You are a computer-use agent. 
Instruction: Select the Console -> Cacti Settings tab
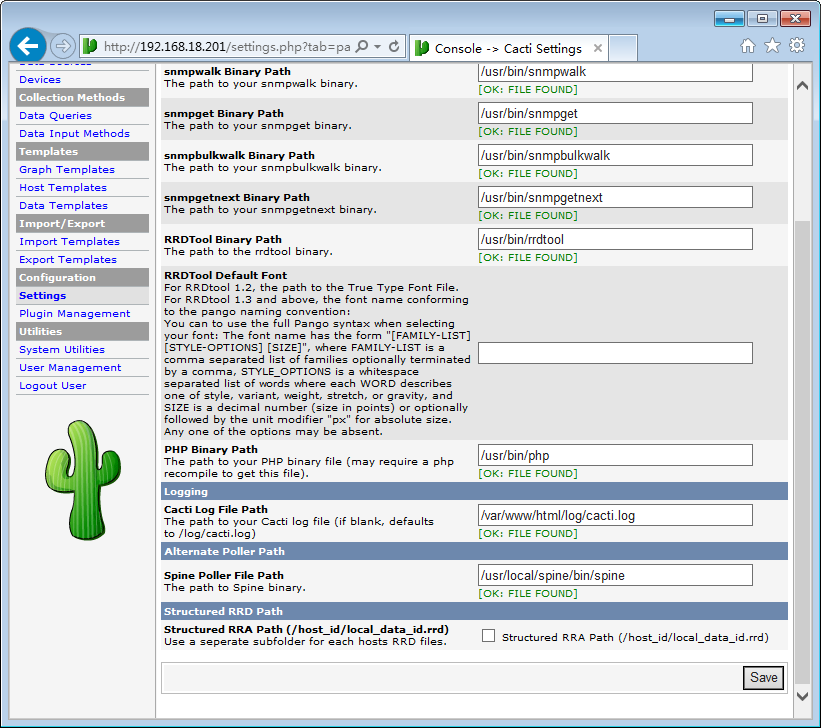coord(509,48)
